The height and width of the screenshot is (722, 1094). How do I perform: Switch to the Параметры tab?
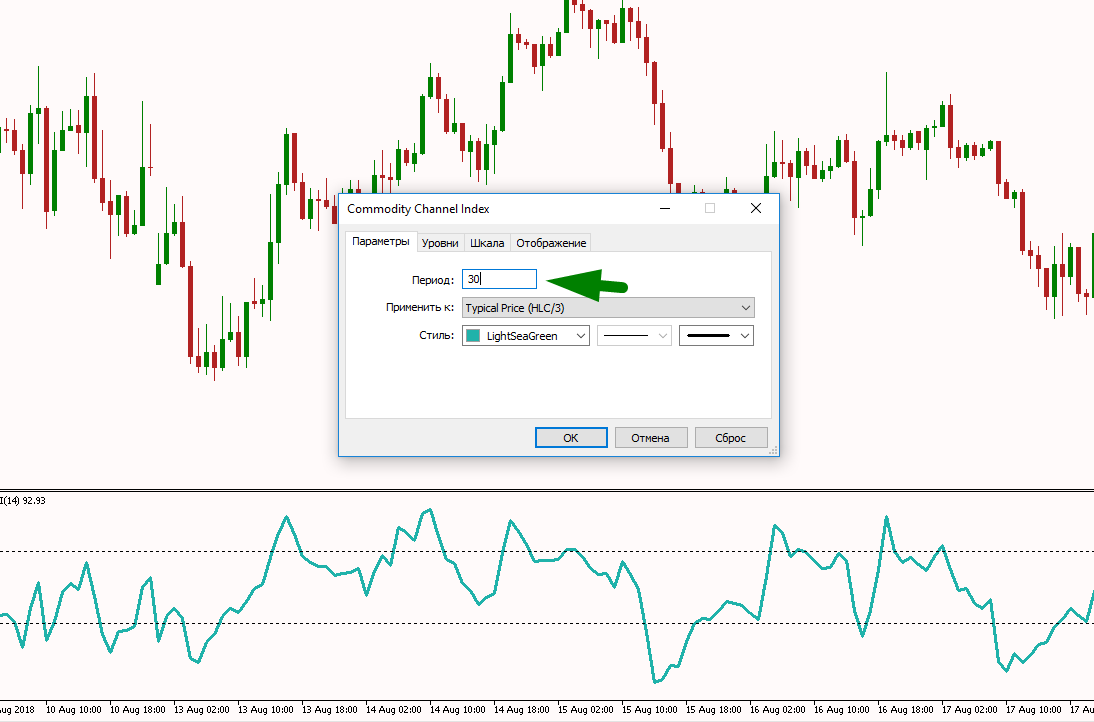(381, 242)
